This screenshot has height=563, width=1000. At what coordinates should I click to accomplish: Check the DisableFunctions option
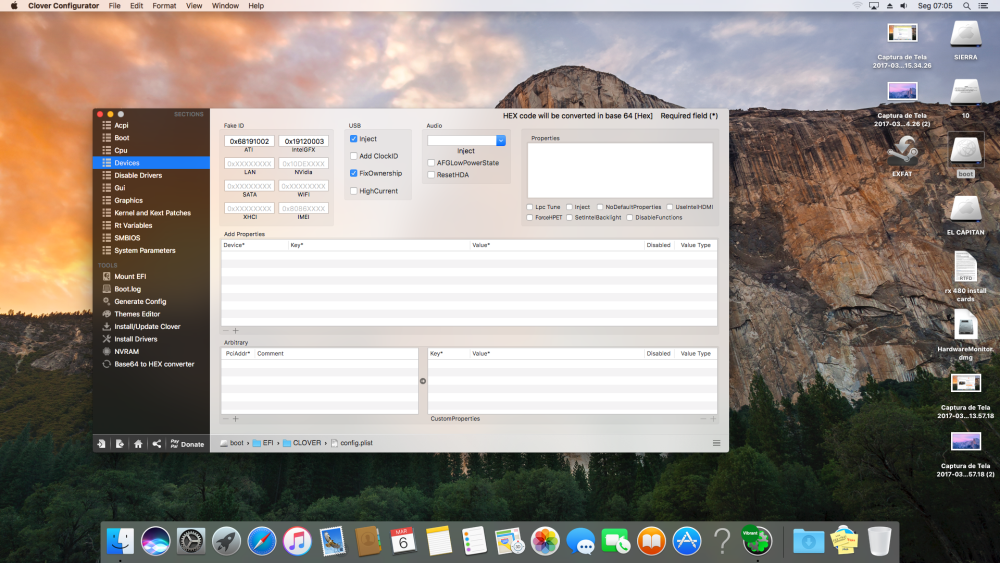click(x=629, y=218)
